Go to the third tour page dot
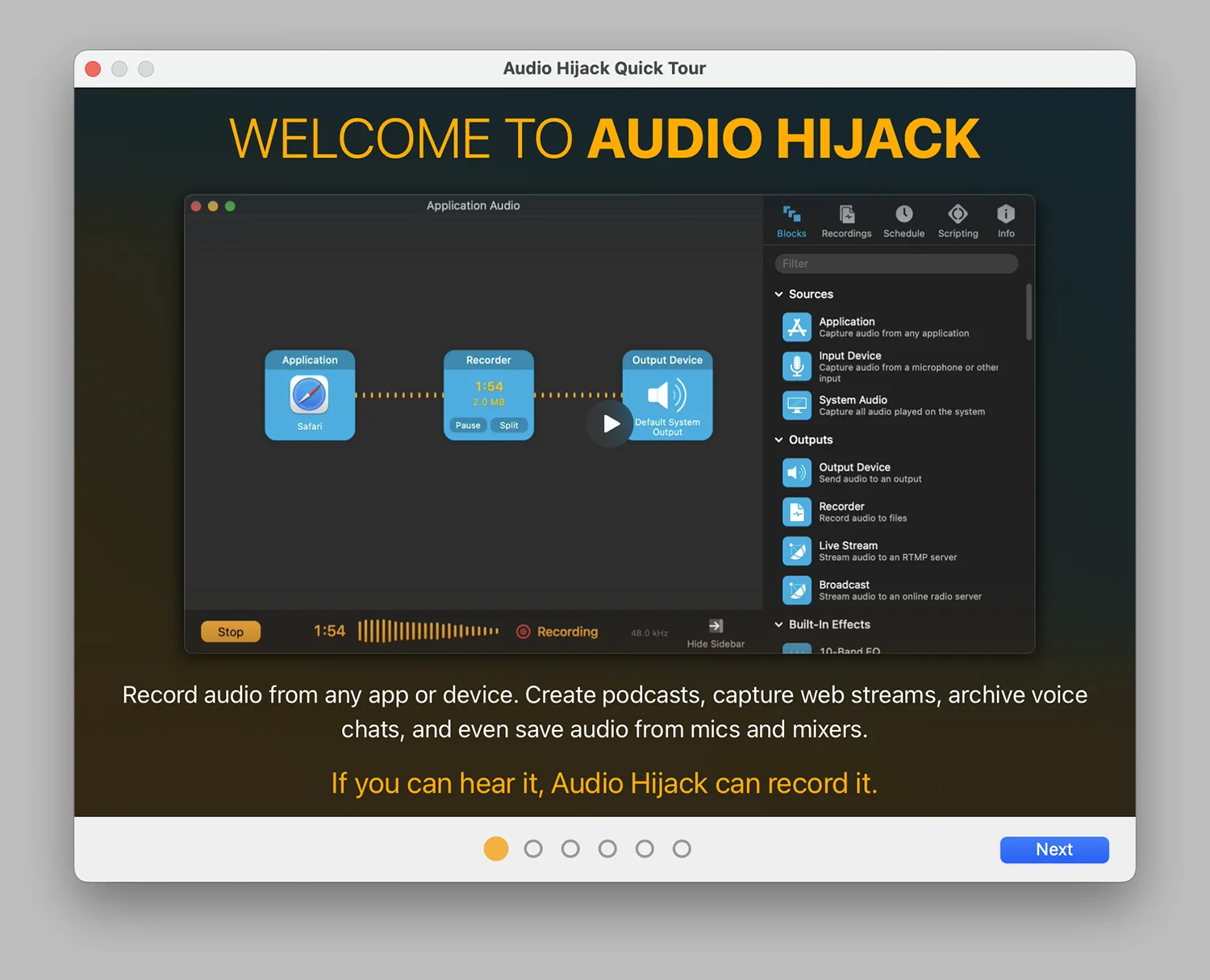 [x=570, y=849]
